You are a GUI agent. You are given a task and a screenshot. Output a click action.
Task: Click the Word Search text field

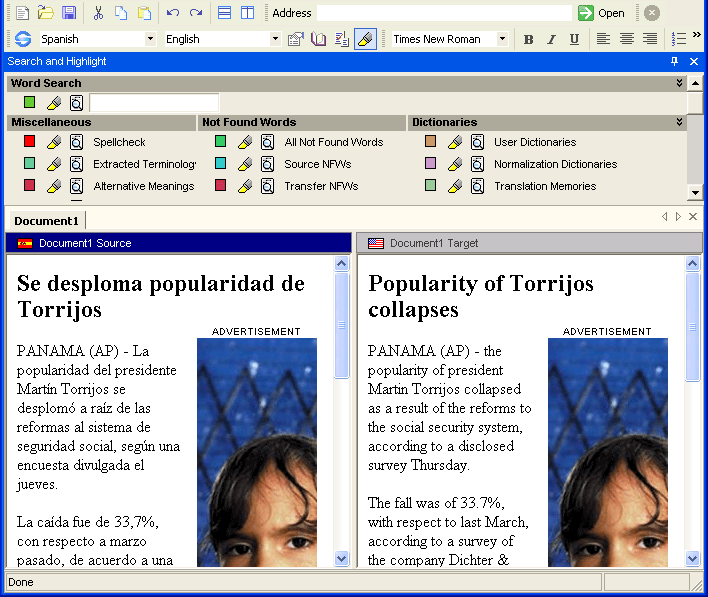154,103
